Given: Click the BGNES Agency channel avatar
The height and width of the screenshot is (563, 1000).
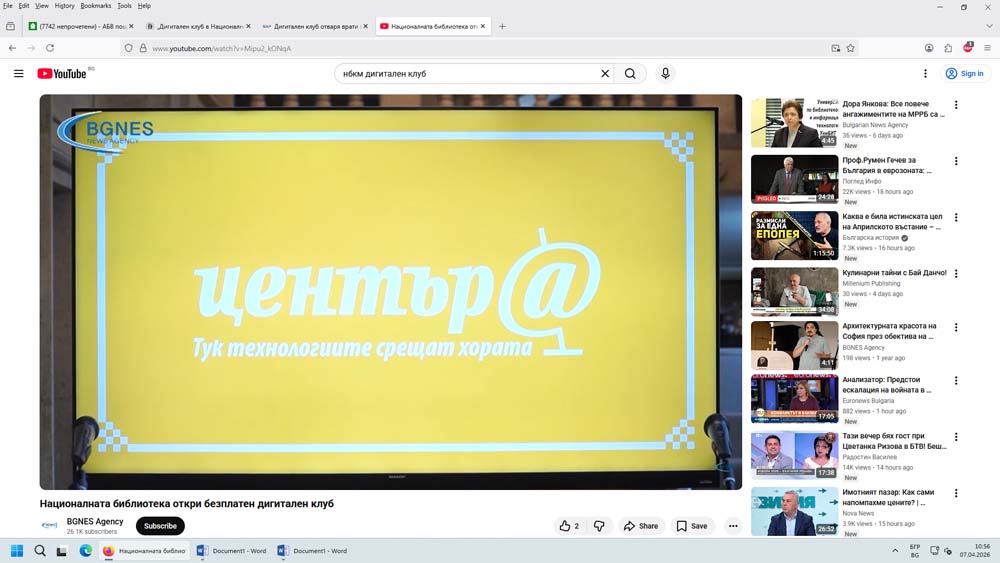Looking at the screenshot, I should tap(49, 525).
